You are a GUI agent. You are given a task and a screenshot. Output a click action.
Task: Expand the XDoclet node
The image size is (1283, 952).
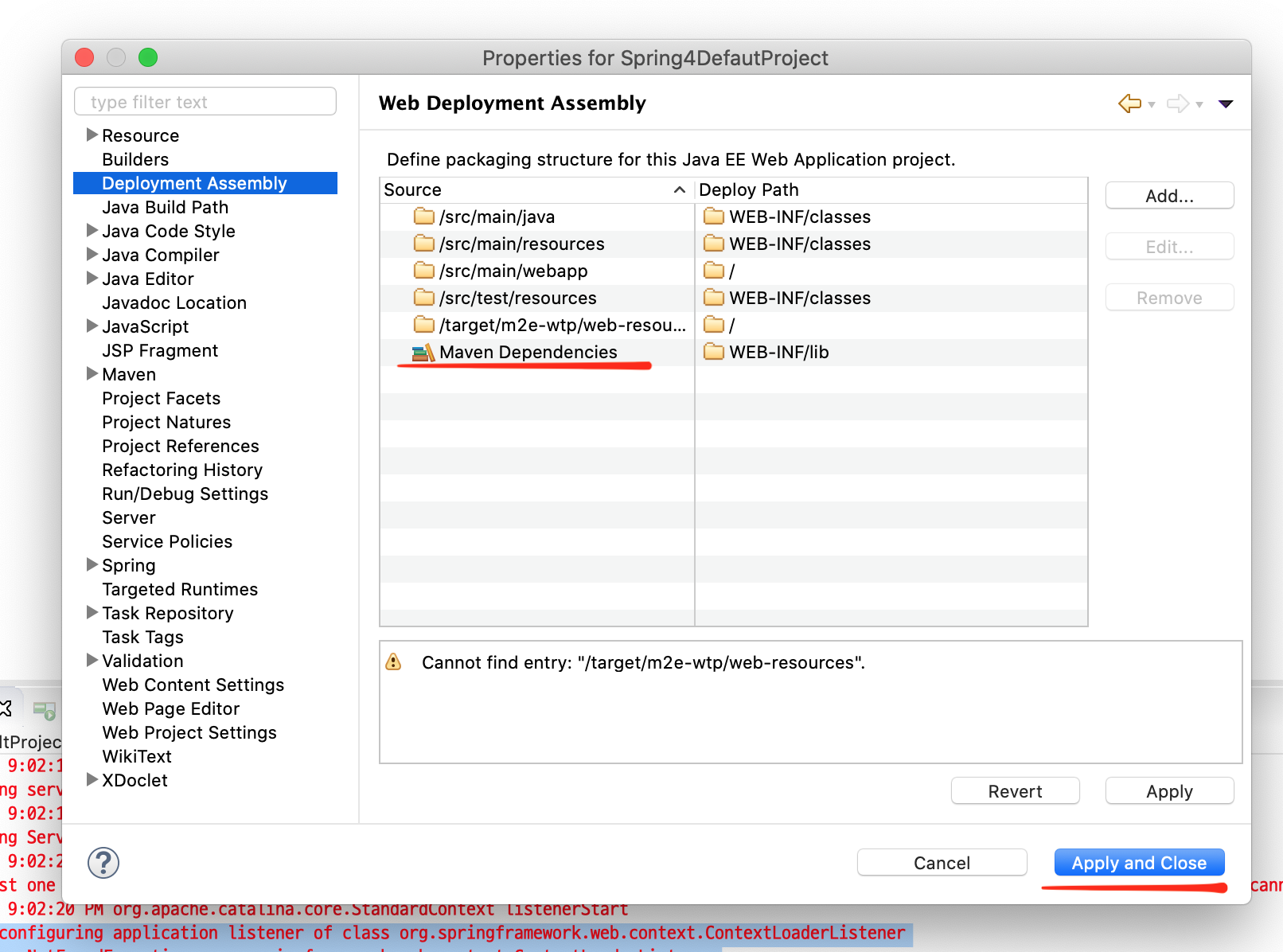pyautogui.click(x=92, y=779)
